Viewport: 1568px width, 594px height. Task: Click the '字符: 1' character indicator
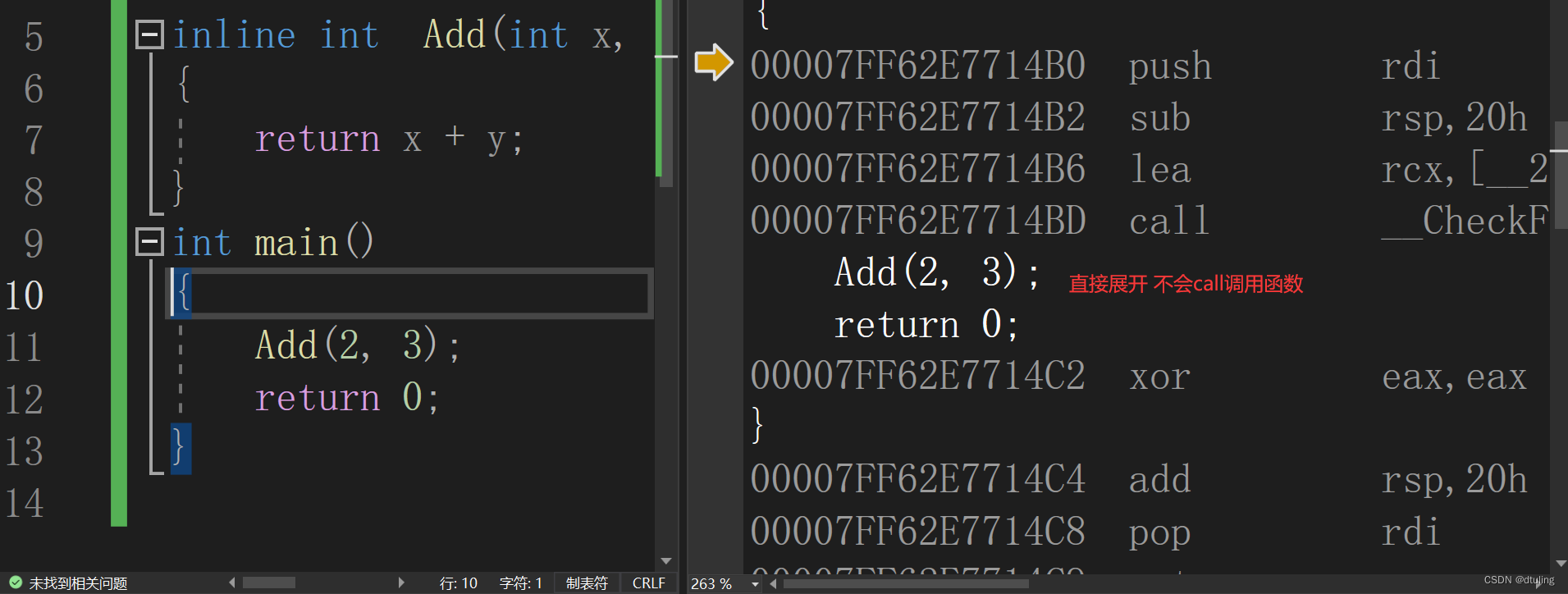coord(521,583)
